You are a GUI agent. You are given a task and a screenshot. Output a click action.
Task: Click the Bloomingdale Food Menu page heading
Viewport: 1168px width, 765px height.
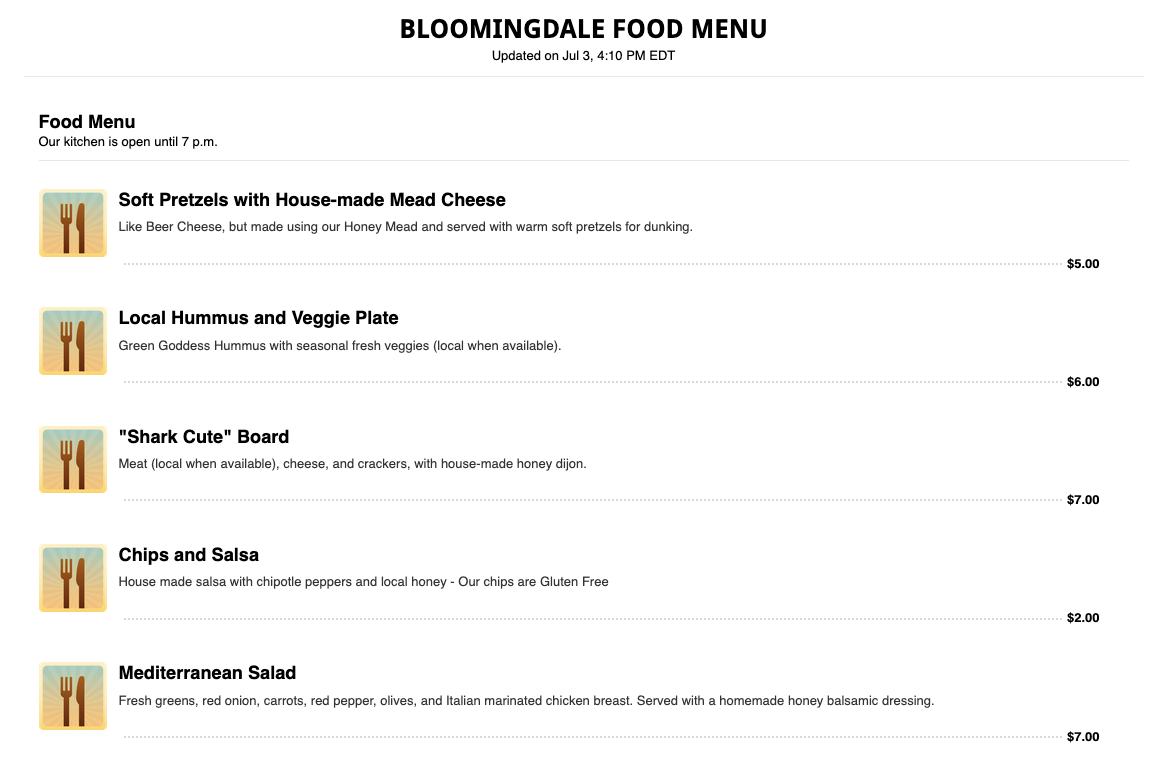point(583,29)
